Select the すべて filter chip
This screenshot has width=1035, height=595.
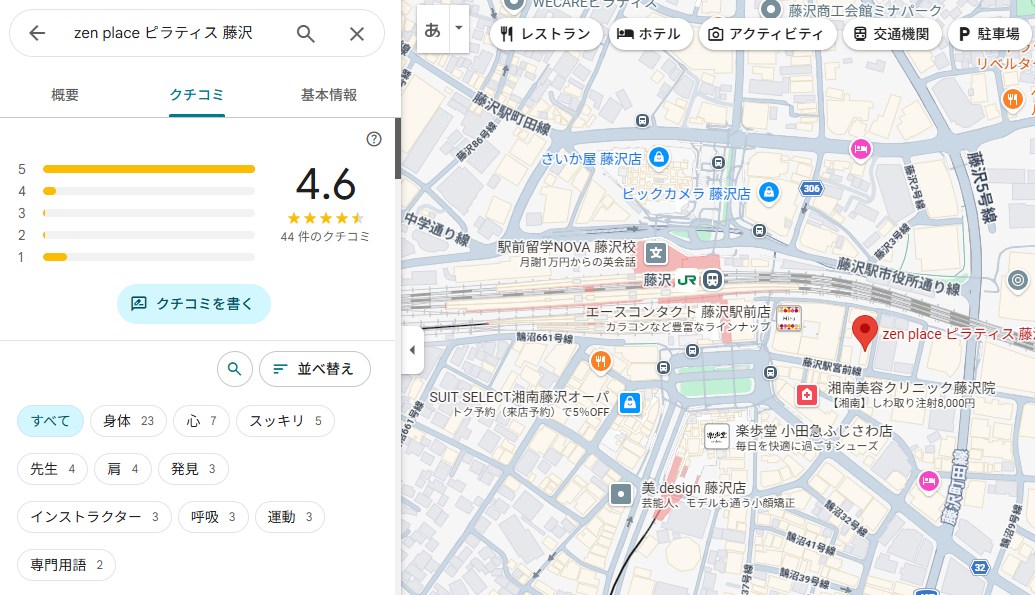click(50, 421)
